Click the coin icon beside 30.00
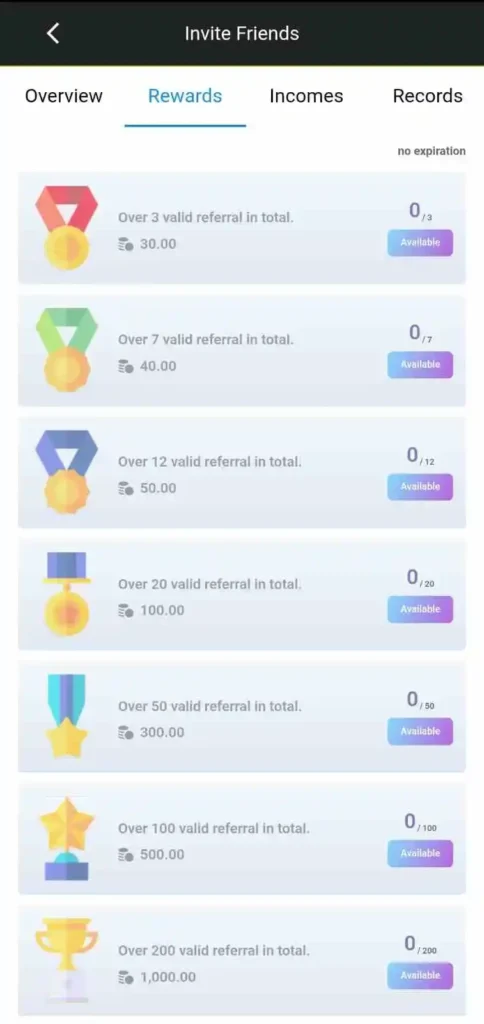 click(126, 244)
